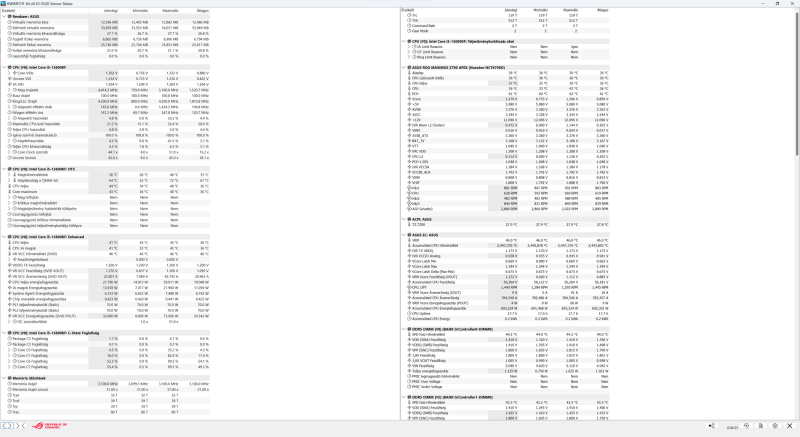Select the Teljes CPU használat row
Screen dimensions: 800x437
106,130
